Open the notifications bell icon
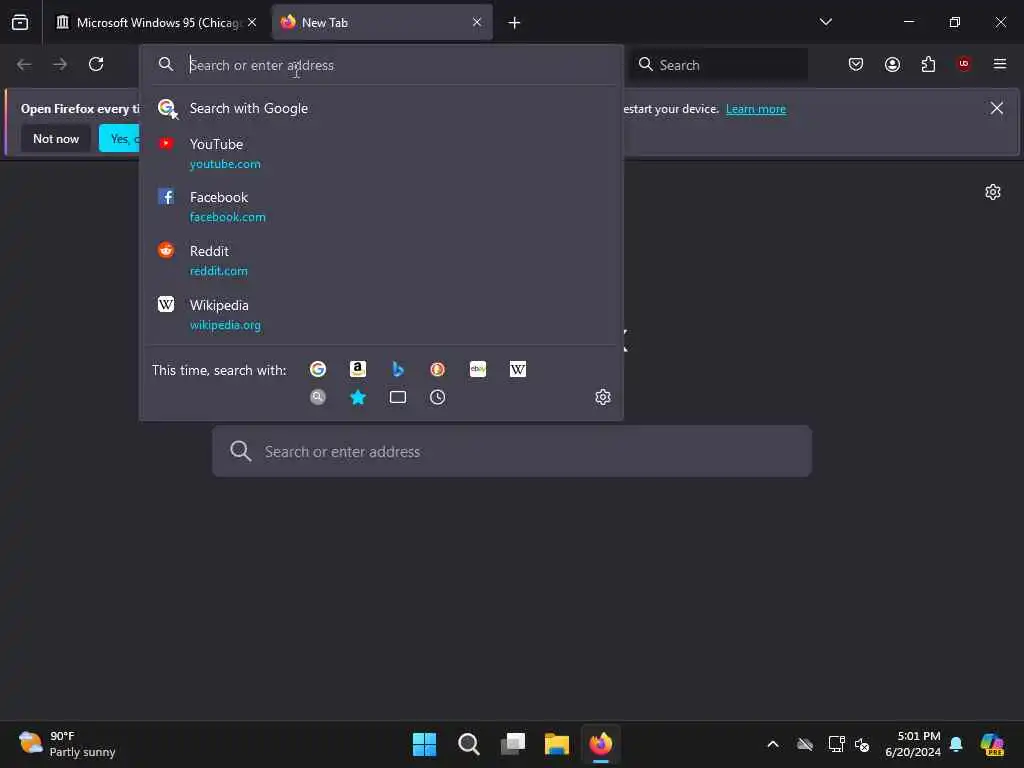1024x768 pixels. tap(956, 744)
